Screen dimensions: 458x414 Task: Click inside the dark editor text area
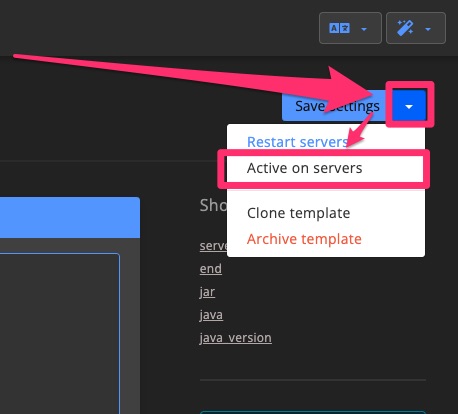click(59, 333)
